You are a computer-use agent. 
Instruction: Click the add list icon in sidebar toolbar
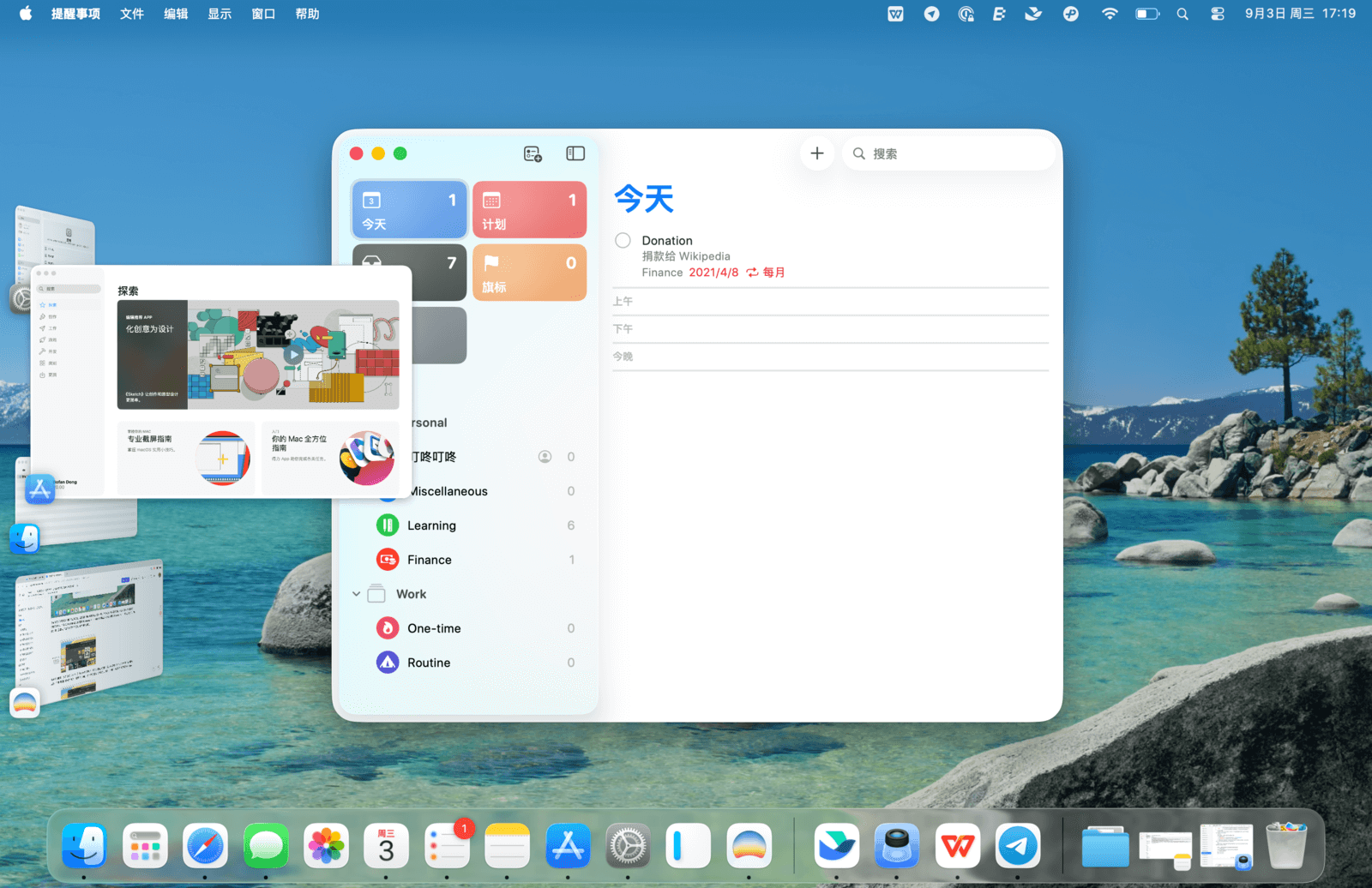coord(533,153)
